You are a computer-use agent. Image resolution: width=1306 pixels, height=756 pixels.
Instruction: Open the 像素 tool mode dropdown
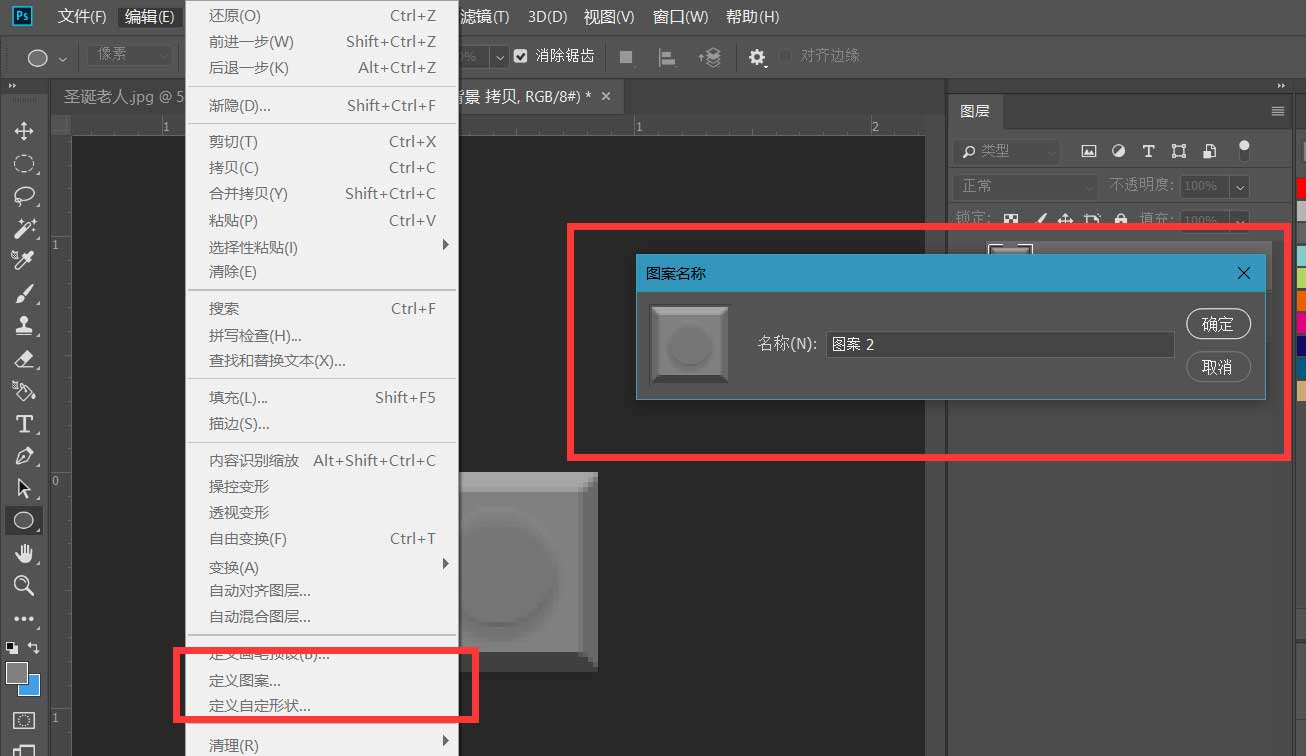[130, 56]
